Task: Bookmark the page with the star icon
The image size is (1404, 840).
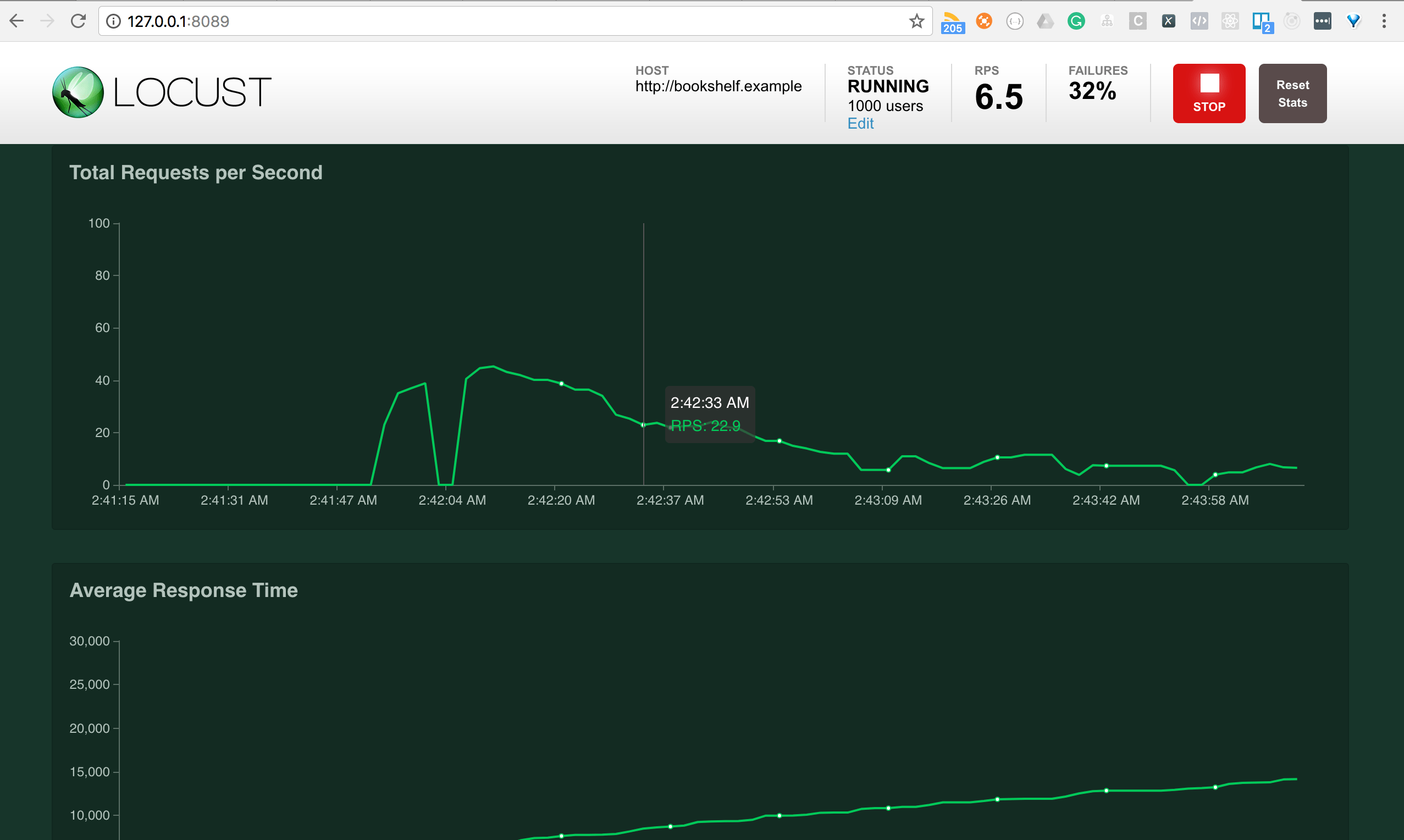Action: tap(916, 21)
